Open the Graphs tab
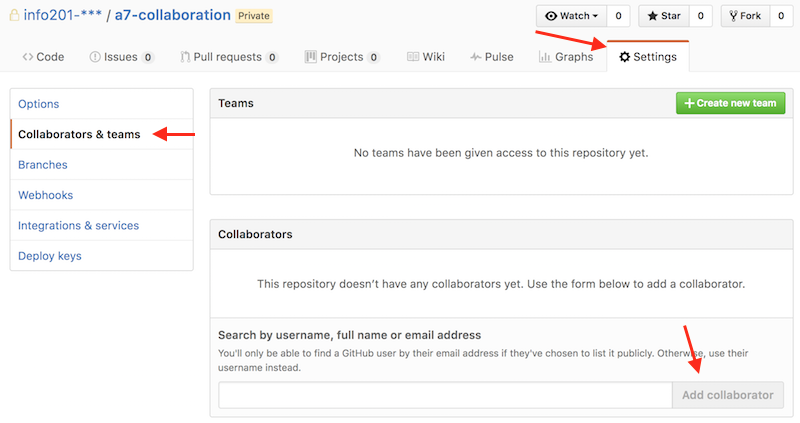The image size is (800, 423). [x=566, y=57]
